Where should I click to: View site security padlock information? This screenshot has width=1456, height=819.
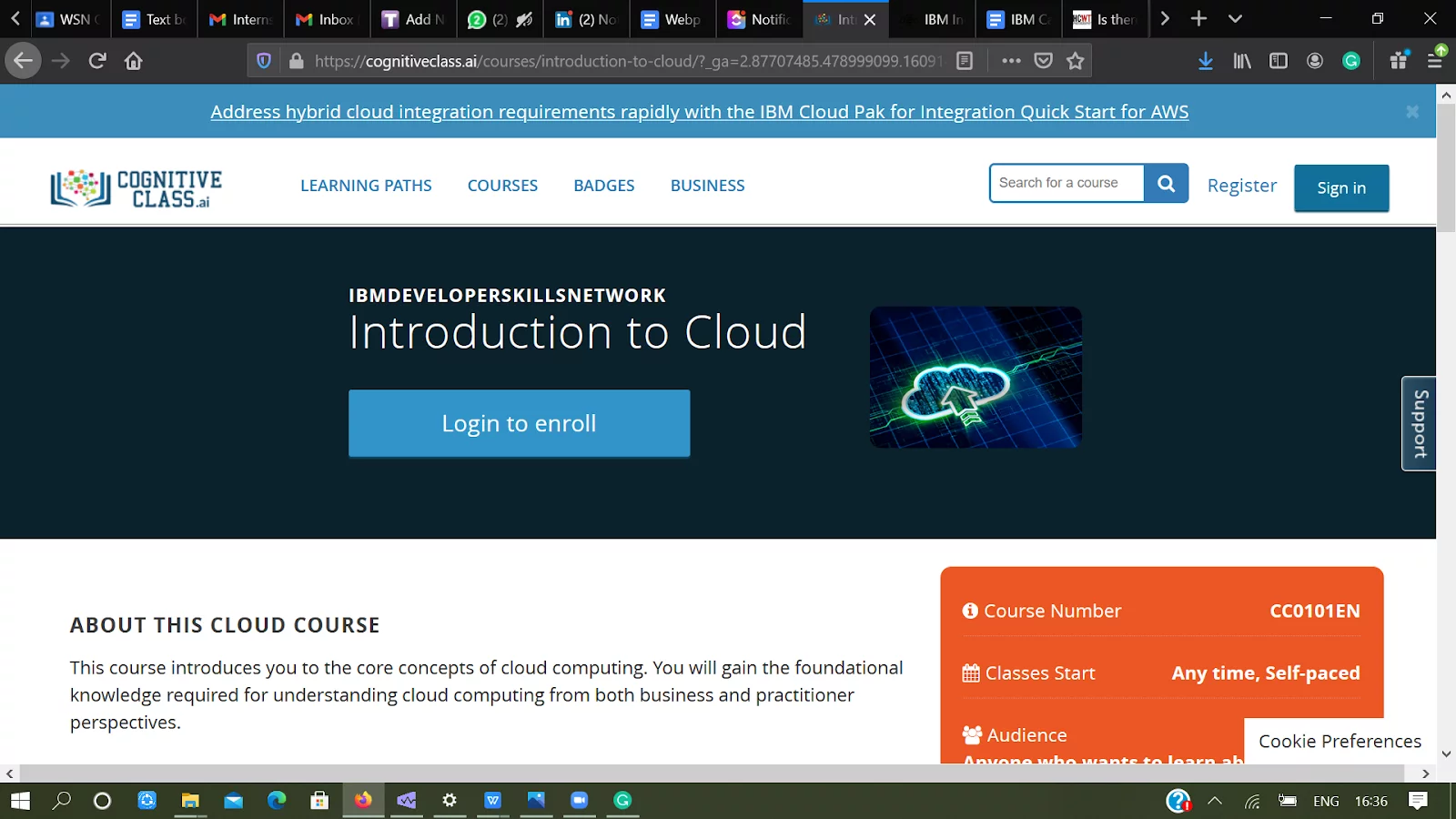coord(296,61)
